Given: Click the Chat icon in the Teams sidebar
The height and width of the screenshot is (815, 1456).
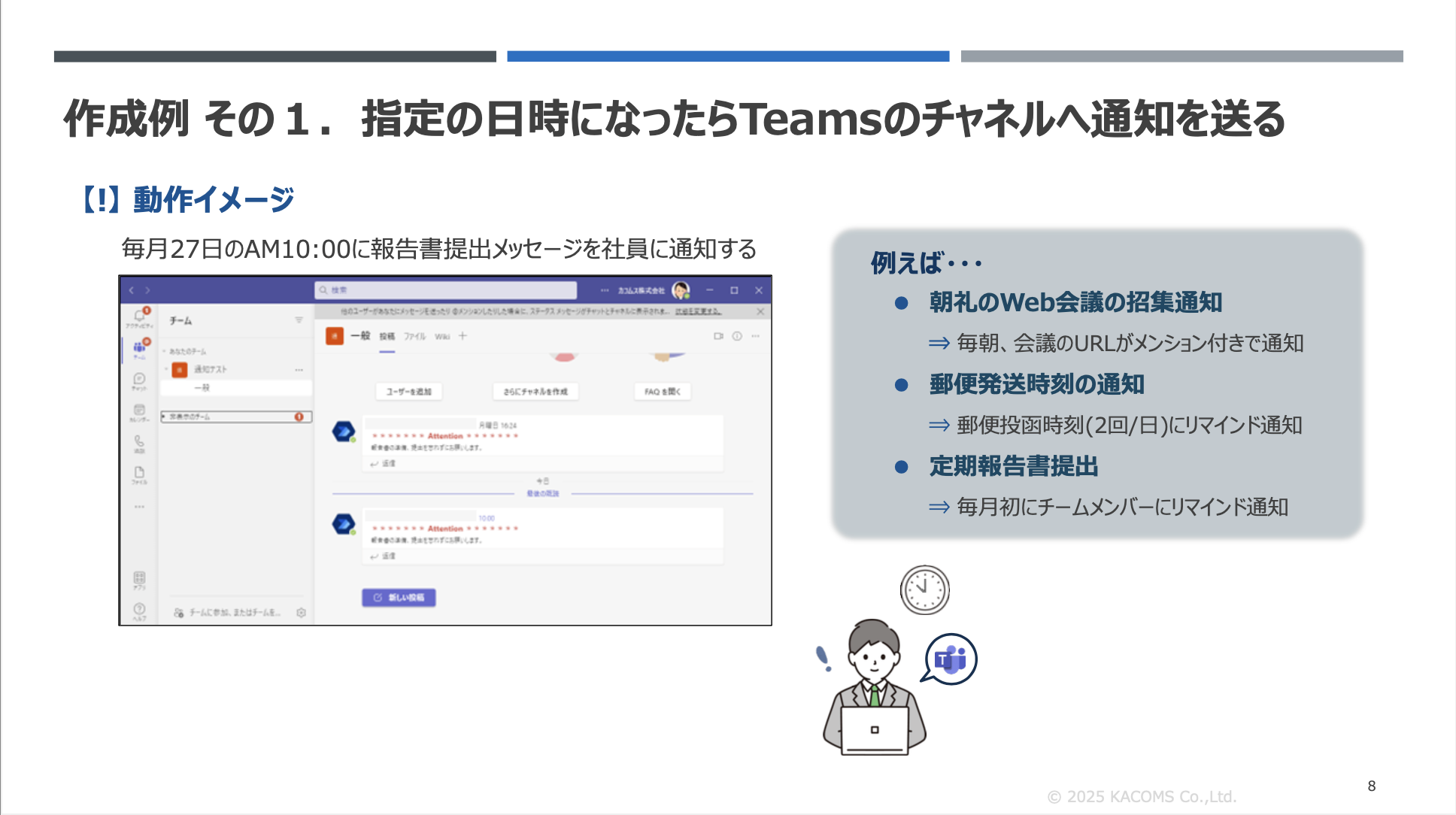Looking at the screenshot, I should [139, 380].
